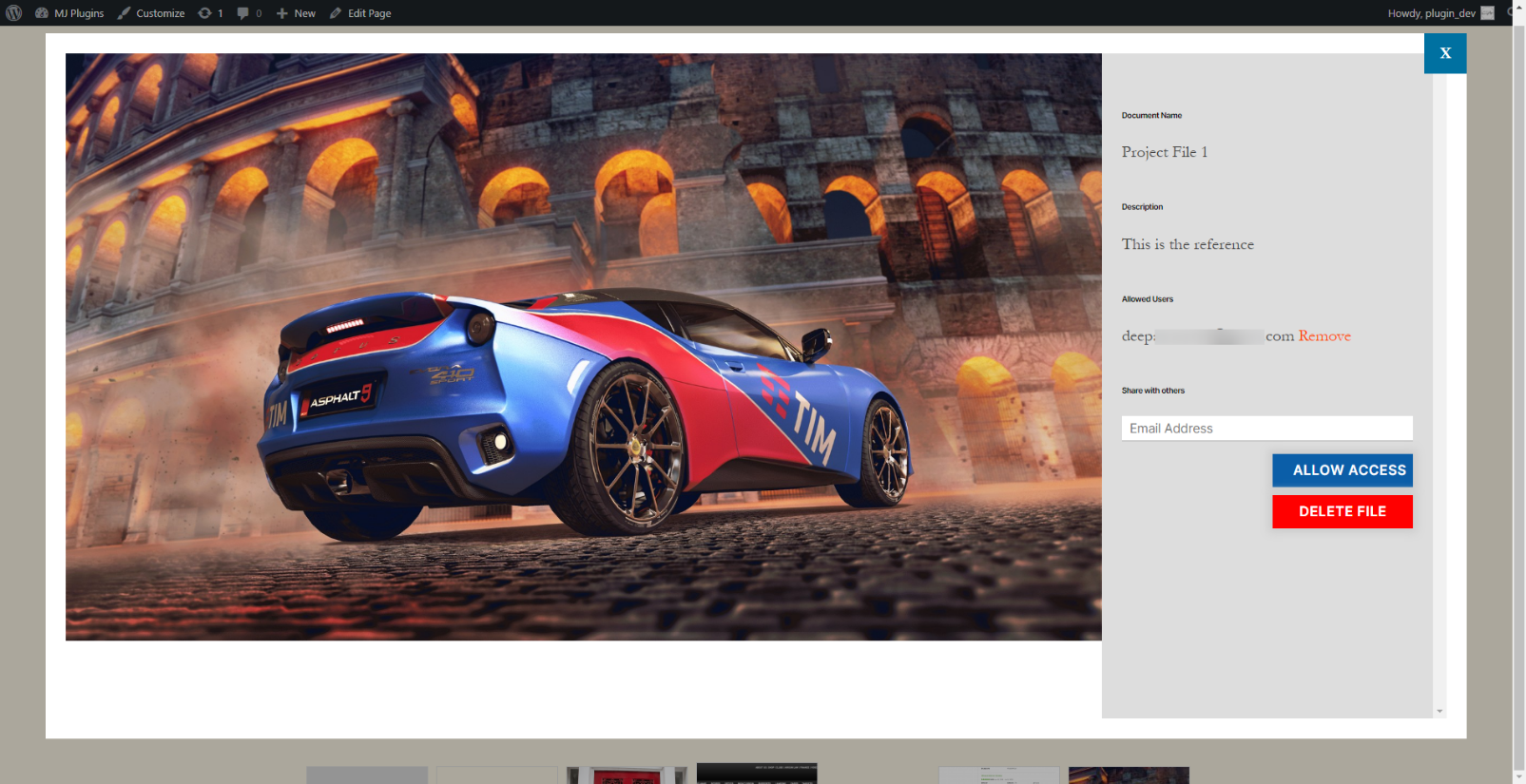The height and width of the screenshot is (784, 1526).
Task: Click the dark thumbnail below the modal at right
Action: 1129,775
